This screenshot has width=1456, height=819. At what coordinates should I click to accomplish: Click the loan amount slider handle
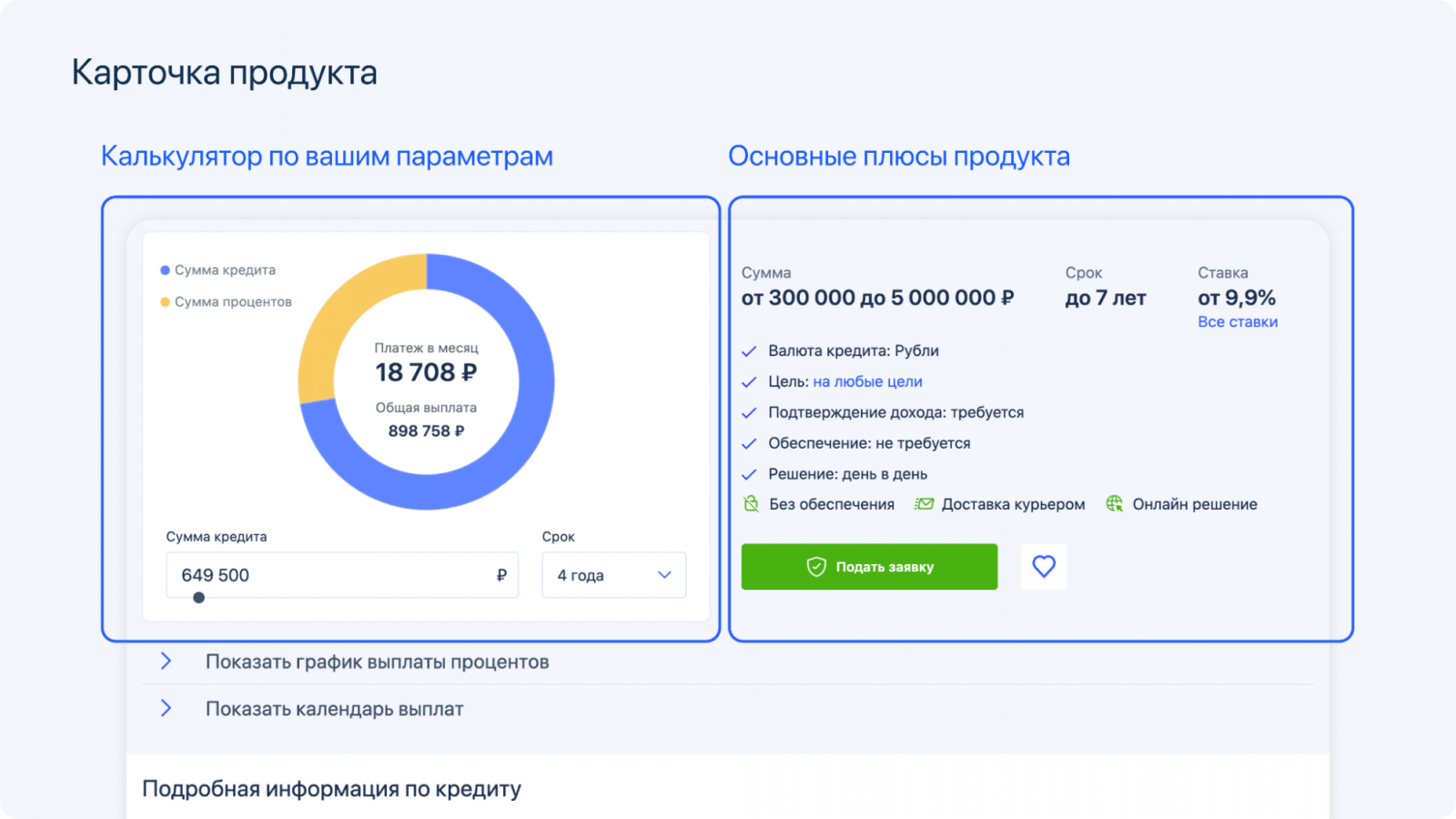tap(198, 598)
